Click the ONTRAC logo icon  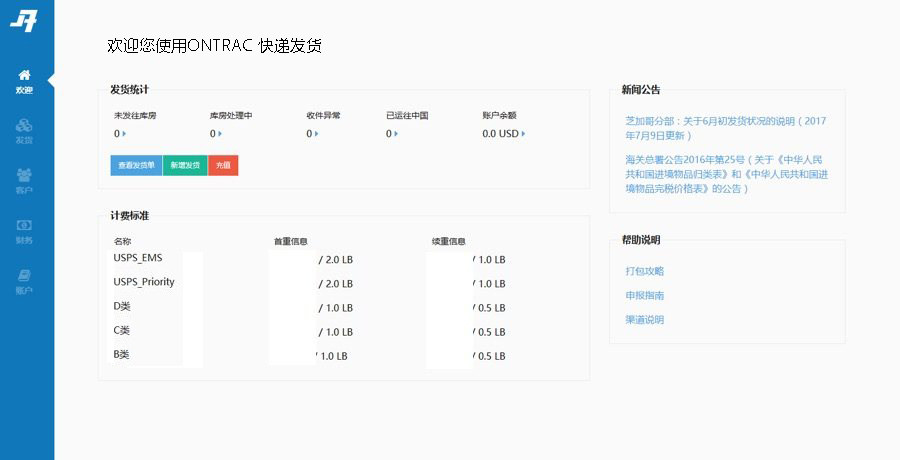pyautogui.click(x=24, y=21)
